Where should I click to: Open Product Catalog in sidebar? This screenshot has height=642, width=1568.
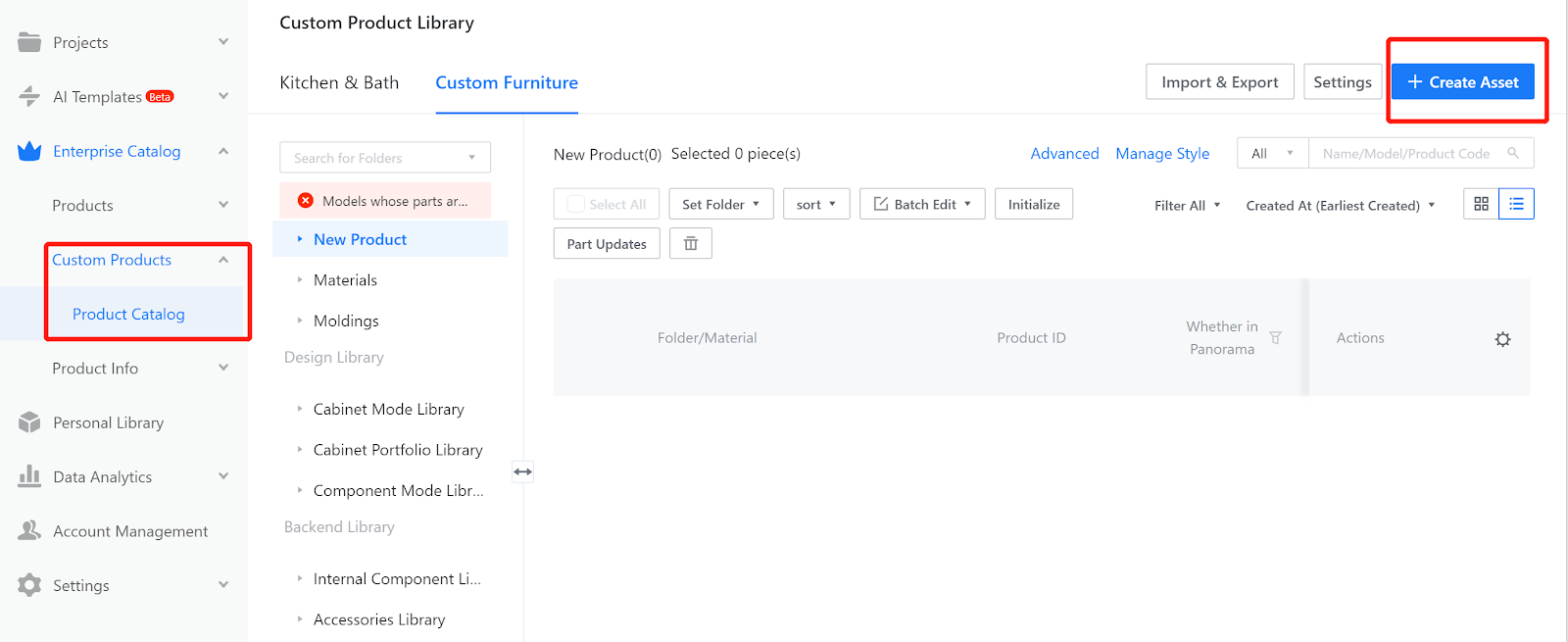128,314
